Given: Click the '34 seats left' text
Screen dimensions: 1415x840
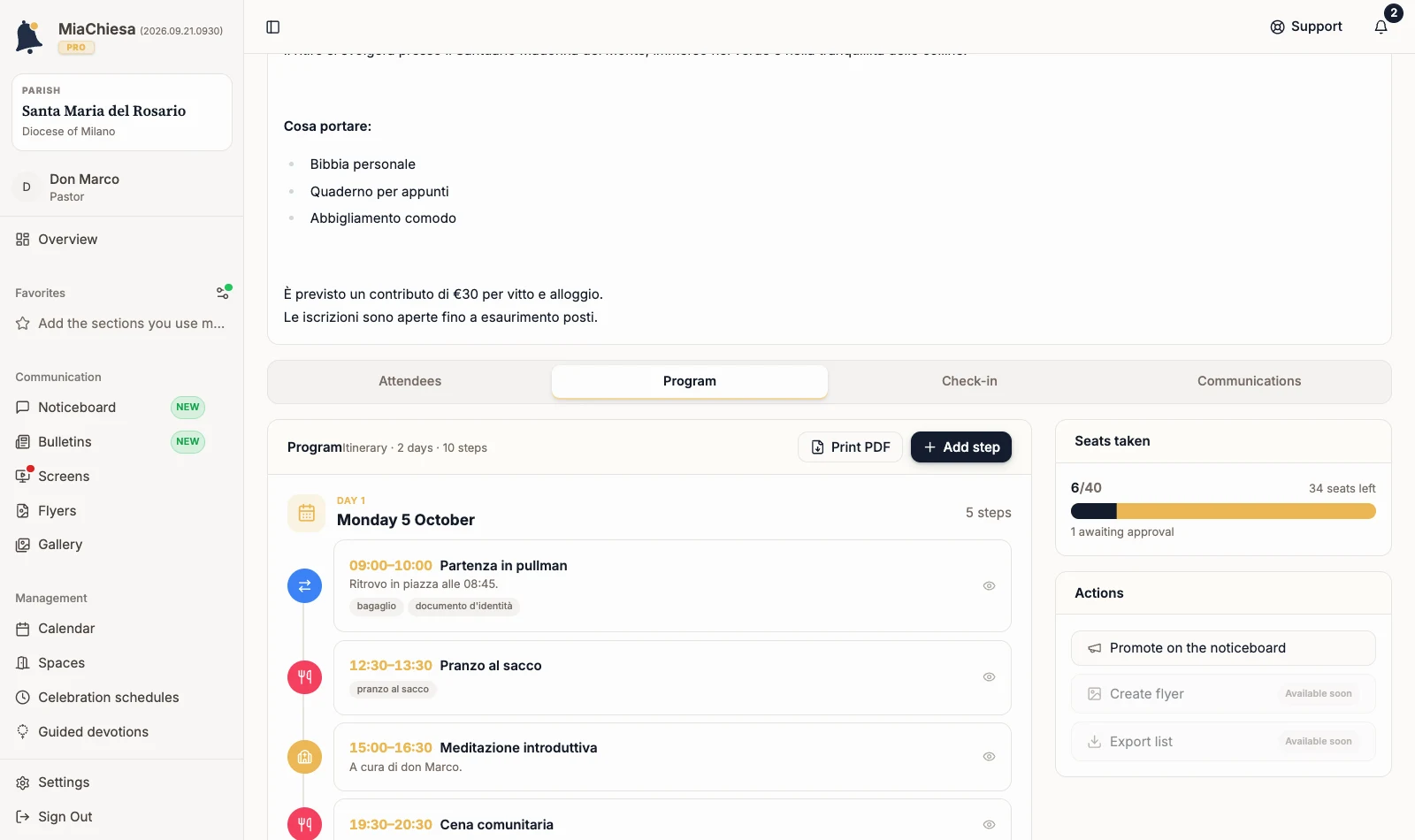Looking at the screenshot, I should (1342, 489).
